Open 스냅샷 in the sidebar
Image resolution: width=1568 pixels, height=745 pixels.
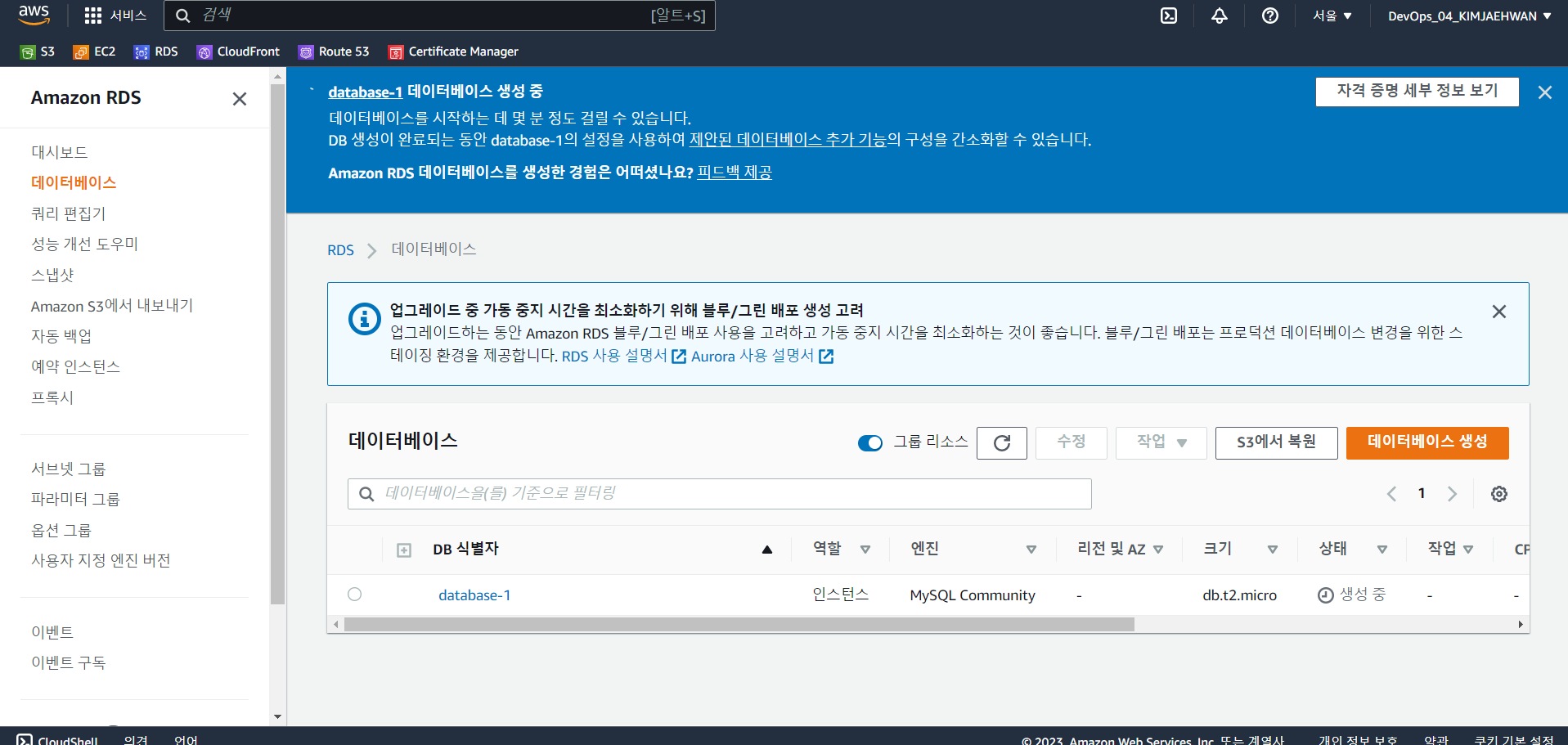52,275
